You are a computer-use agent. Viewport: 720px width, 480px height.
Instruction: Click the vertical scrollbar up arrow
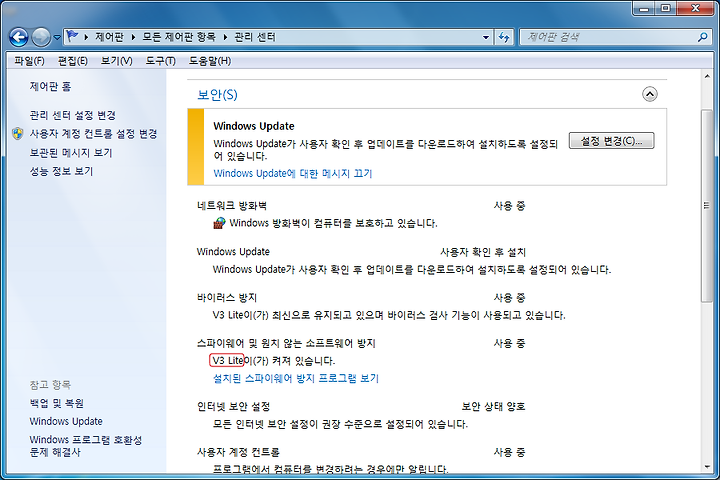tap(707, 76)
